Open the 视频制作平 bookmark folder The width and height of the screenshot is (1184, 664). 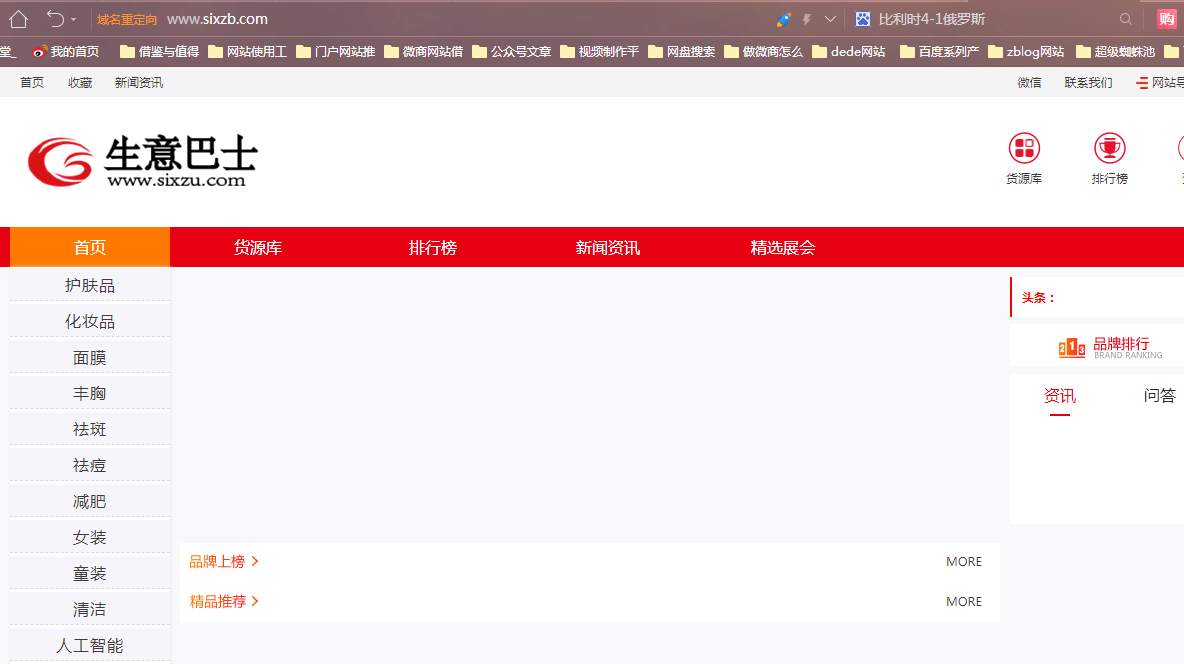coord(600,51)
